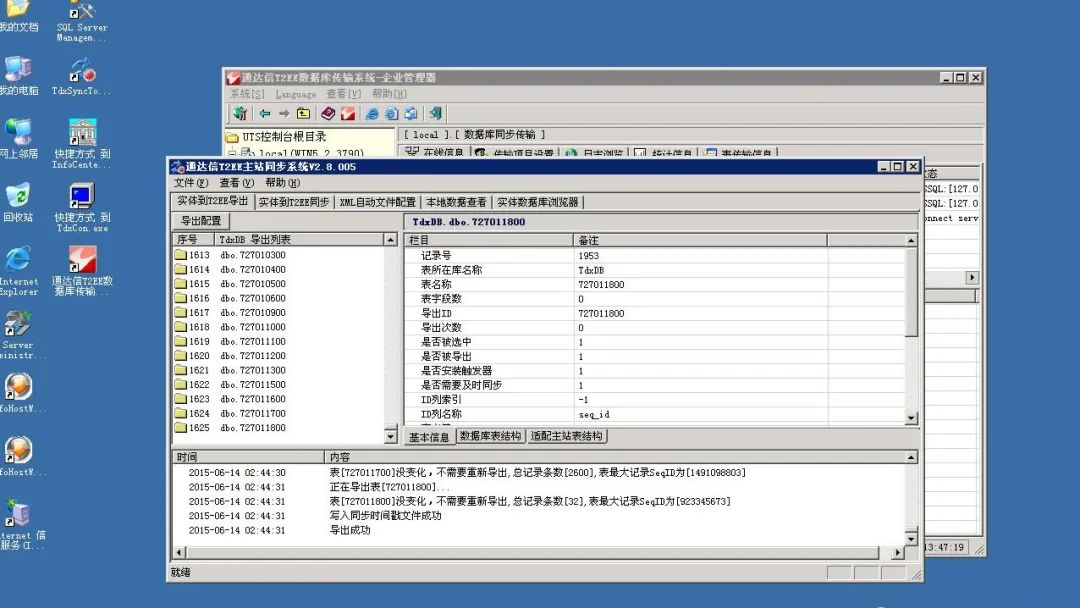Click the TdxDB 导出列表 column header
1080x608 pixels.
(298, 240)
